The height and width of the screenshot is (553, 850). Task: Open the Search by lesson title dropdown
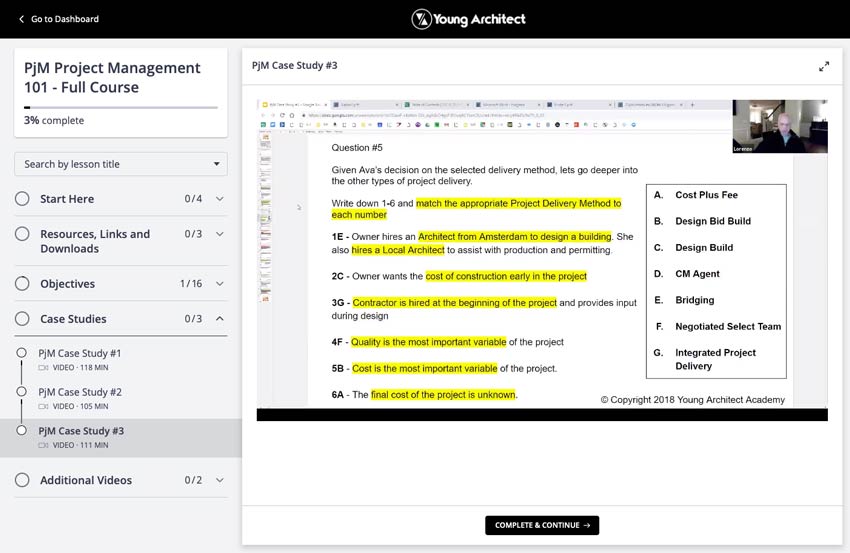121,164
